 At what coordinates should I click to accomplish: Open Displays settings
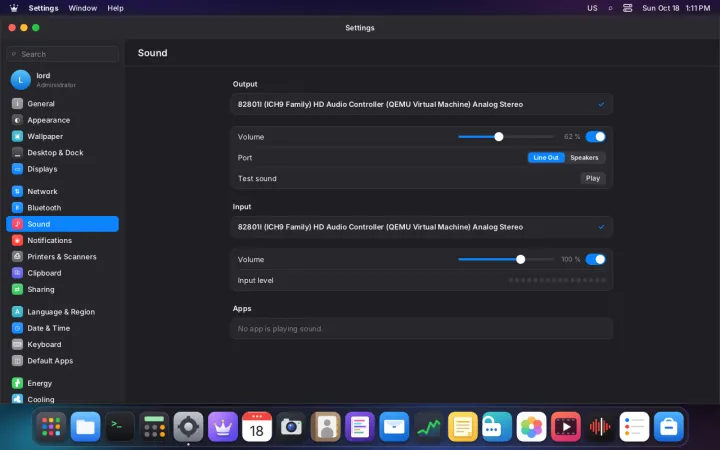tap(62, 169)
